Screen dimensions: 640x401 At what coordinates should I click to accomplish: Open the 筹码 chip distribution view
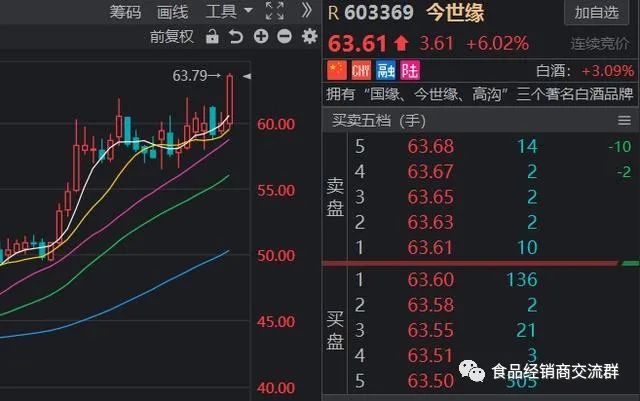[125, 12]
